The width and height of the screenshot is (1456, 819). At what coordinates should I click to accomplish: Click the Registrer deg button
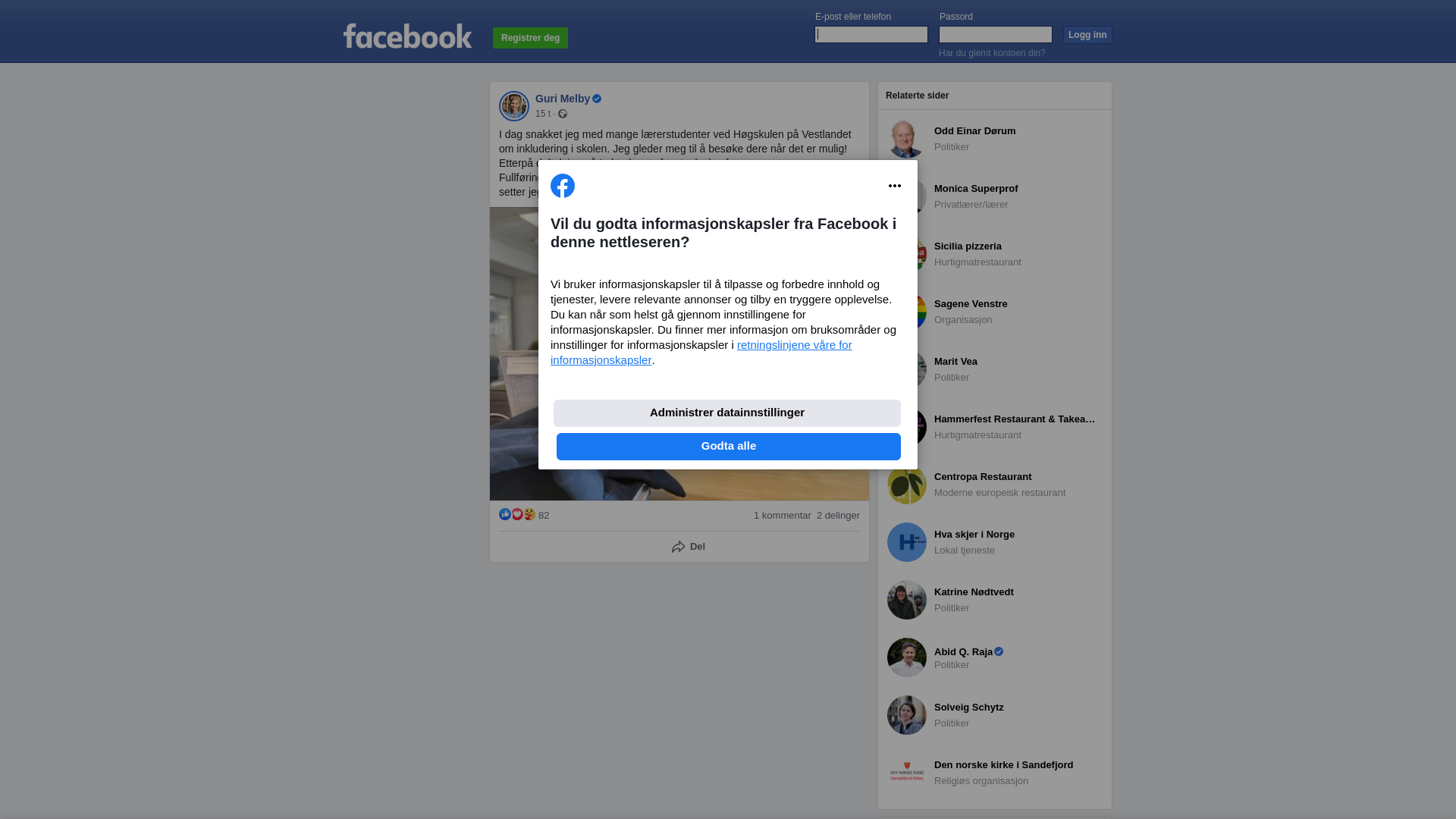tap(530, 38)
